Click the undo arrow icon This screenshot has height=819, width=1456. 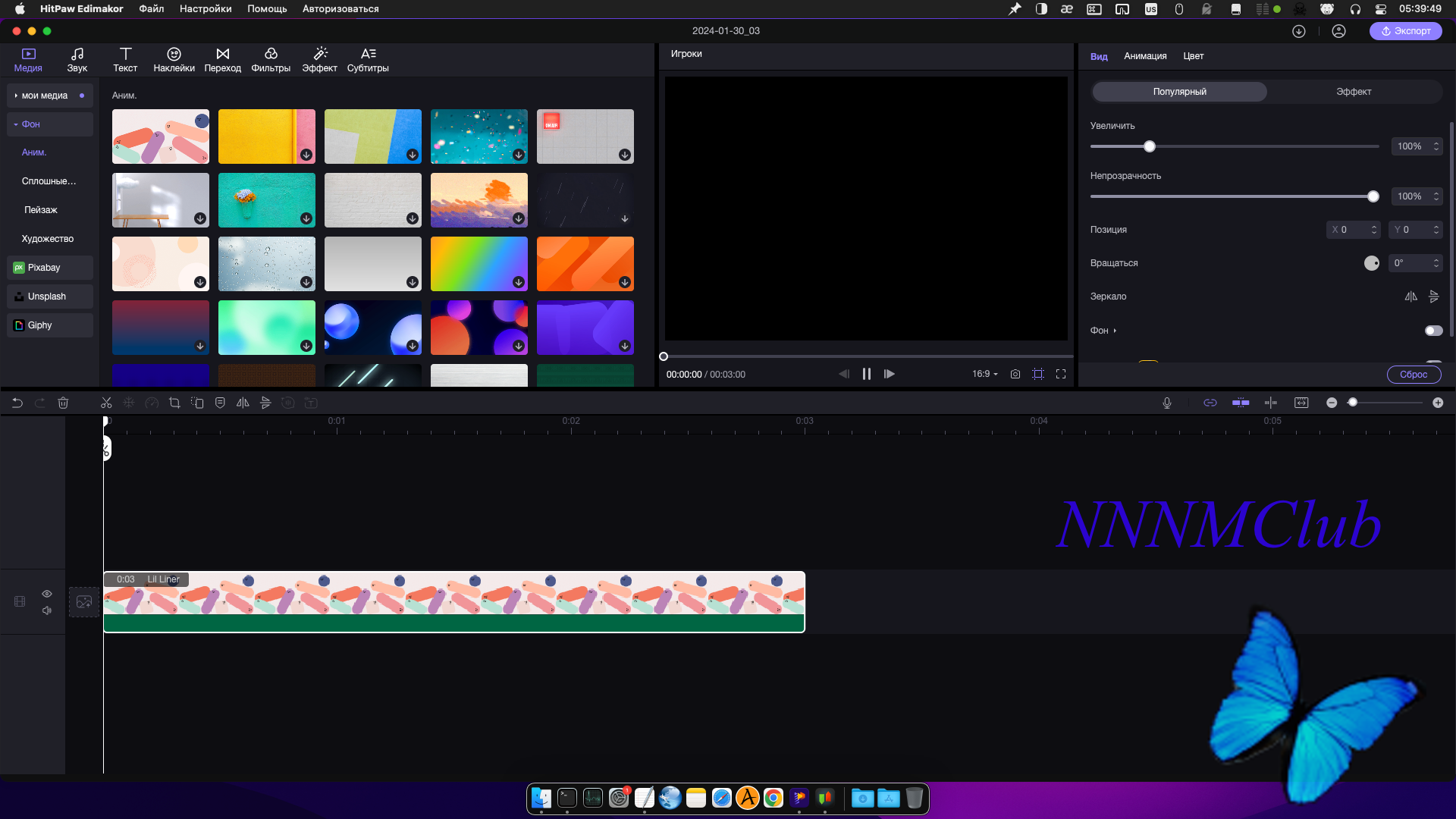point(17,403)
